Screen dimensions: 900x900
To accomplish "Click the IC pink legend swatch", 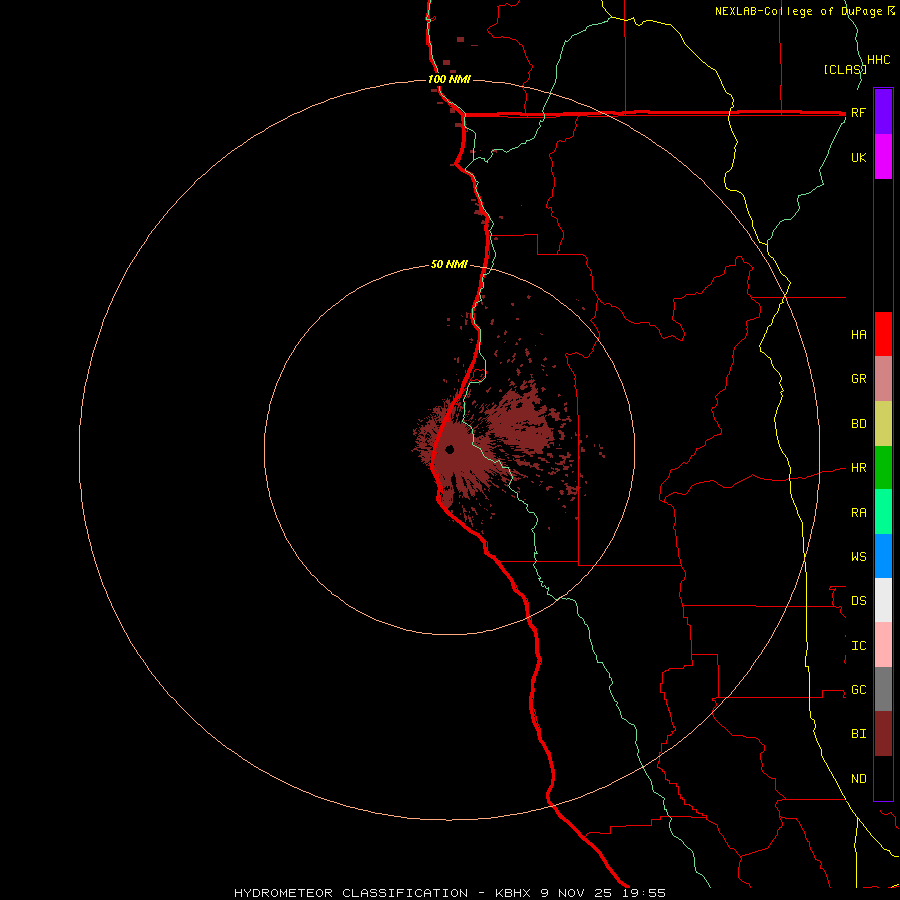I will click(883, 645).
